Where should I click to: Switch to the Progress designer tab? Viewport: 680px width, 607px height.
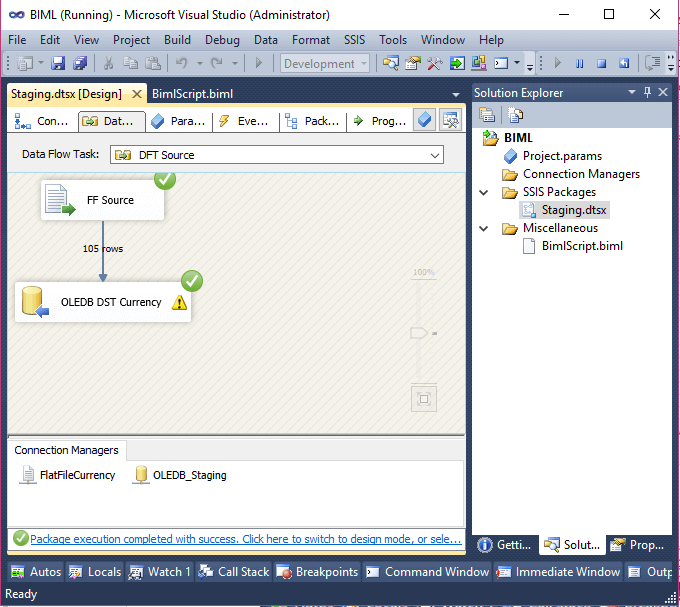tap(379, 121)
